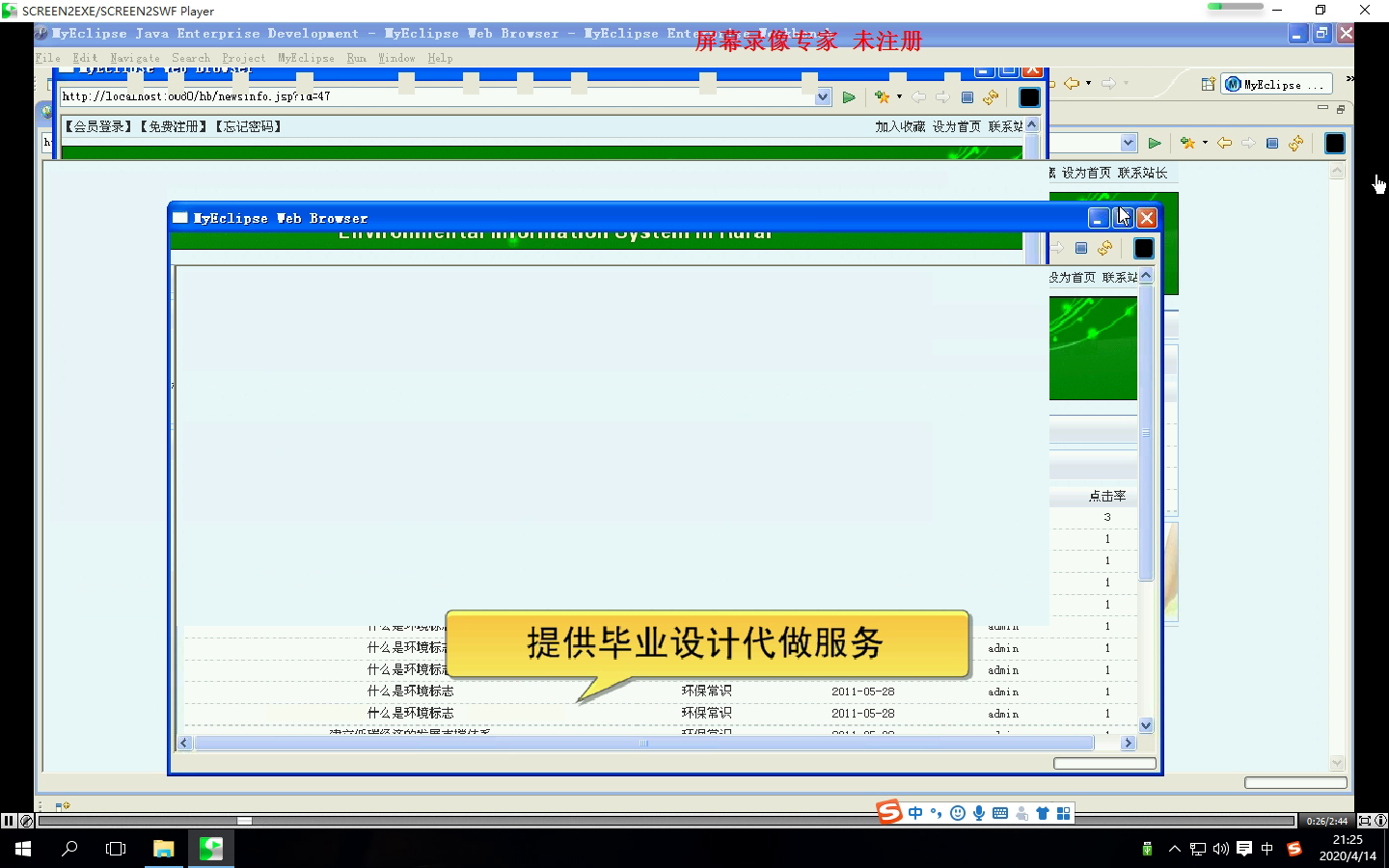The height and width of the screenshot is (868, 1389).
Task: Click the Back arrow in top browser toolbar
Action: tap(918, 97)
